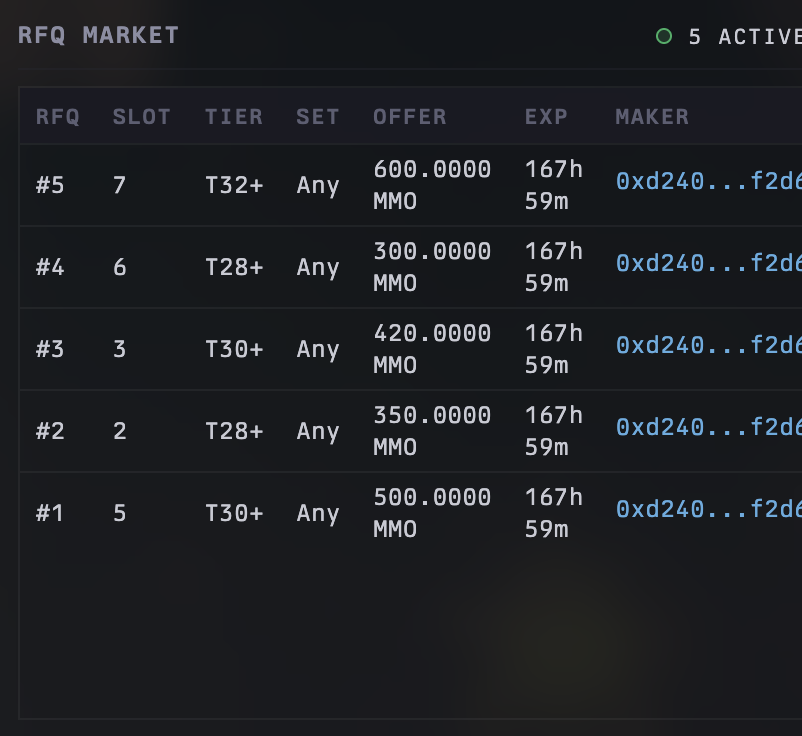This screenshot has height=736, width=802.
Task: Click the TIER column header
Action: (234, 117)
